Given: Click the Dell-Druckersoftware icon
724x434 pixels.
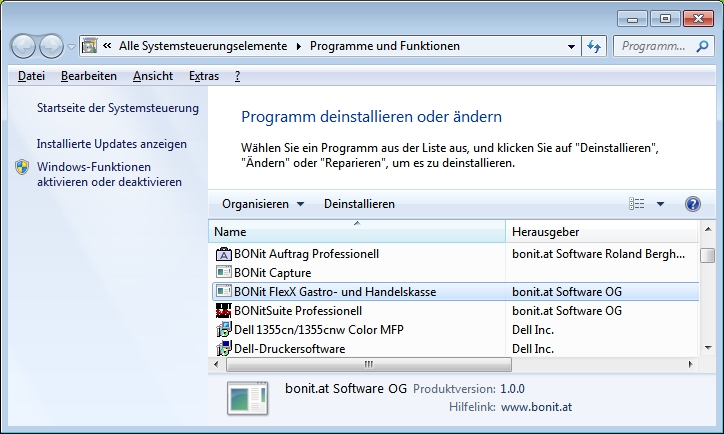Looking at the screenshot, I should (223, 348).
